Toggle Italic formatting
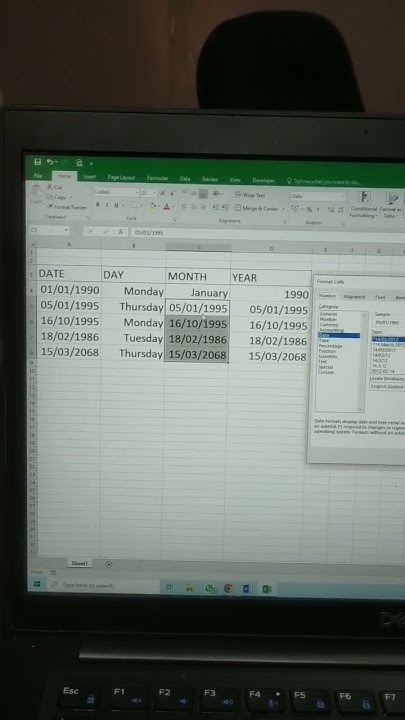This screenshot has height=720, width=405. (x=107, y=205)
